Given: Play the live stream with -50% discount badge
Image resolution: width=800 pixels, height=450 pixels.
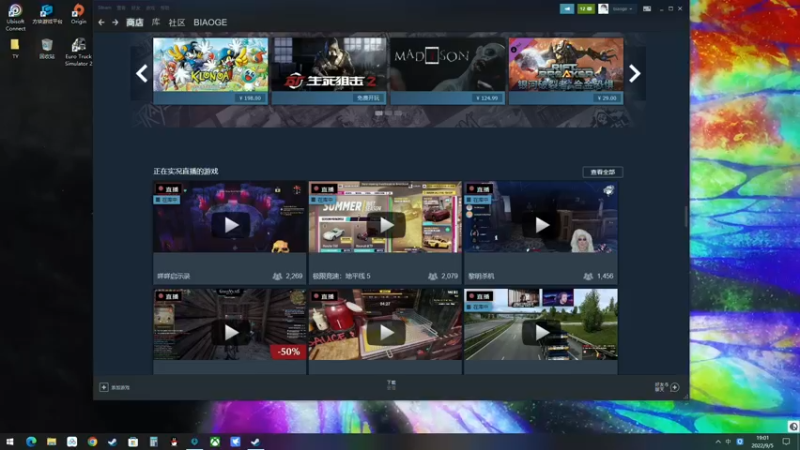Looking at the screenshot, I should tap(231, 333).
